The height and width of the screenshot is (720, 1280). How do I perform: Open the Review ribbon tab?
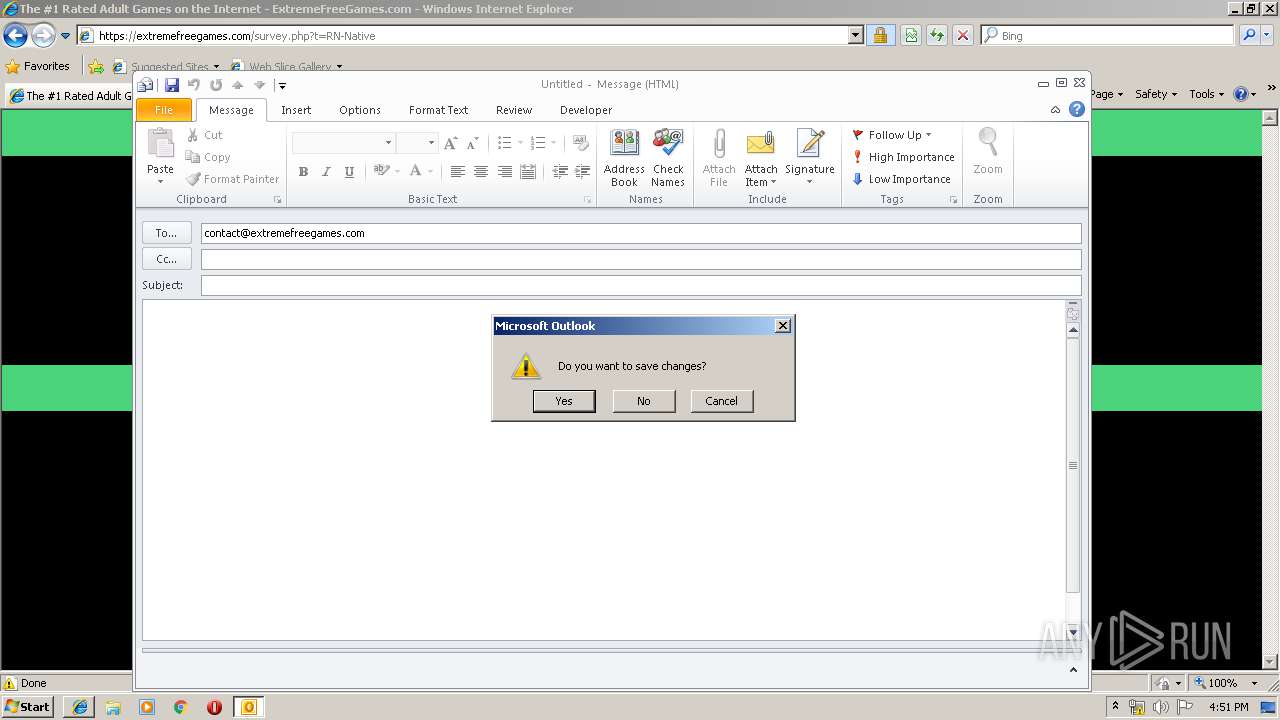click(x=514, y=110)
